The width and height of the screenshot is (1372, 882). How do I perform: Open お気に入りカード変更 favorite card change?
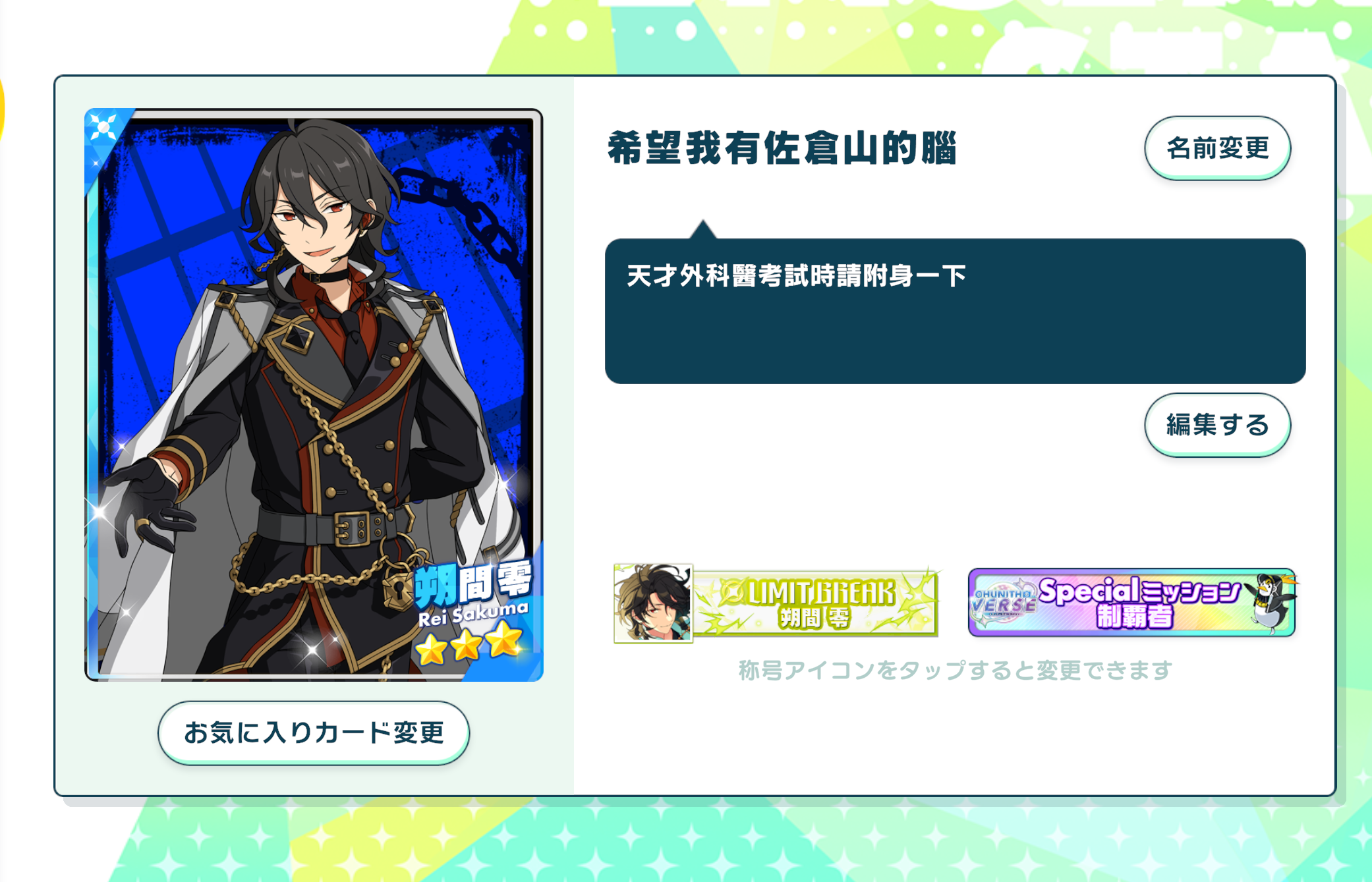coord(314,732)
